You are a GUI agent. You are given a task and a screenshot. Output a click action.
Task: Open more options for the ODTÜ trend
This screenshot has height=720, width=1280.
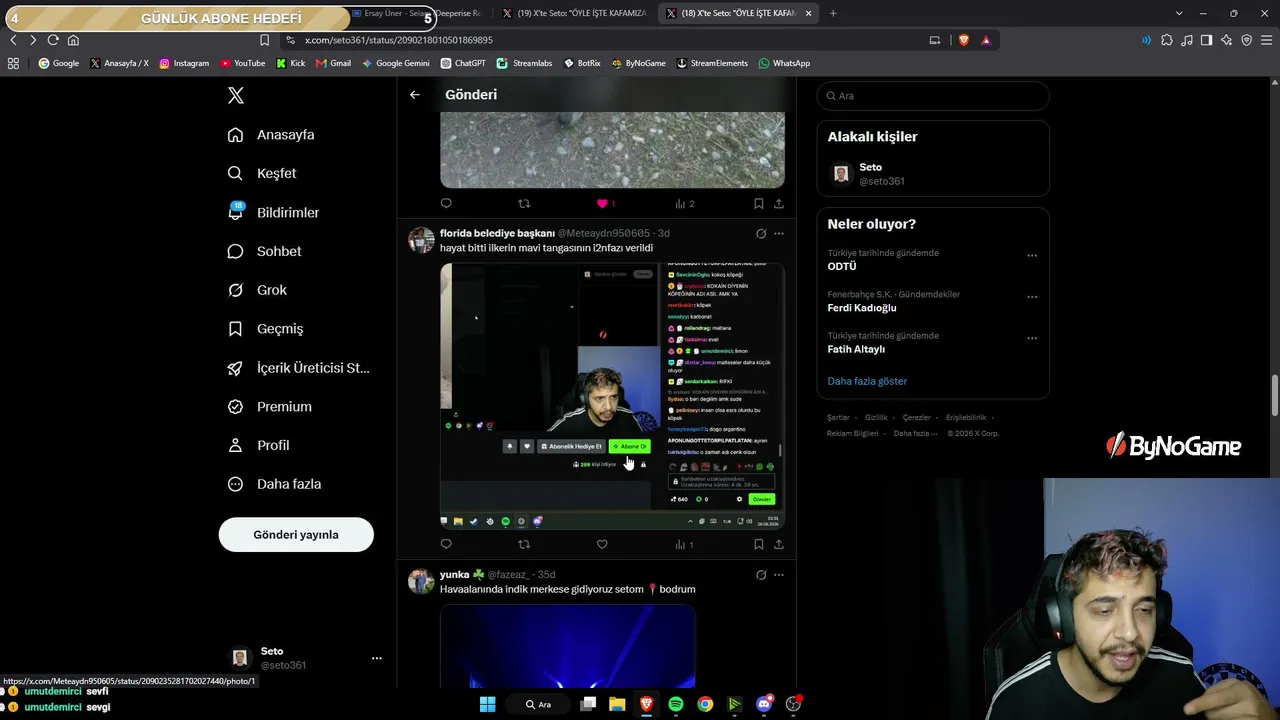(1032, 255)
